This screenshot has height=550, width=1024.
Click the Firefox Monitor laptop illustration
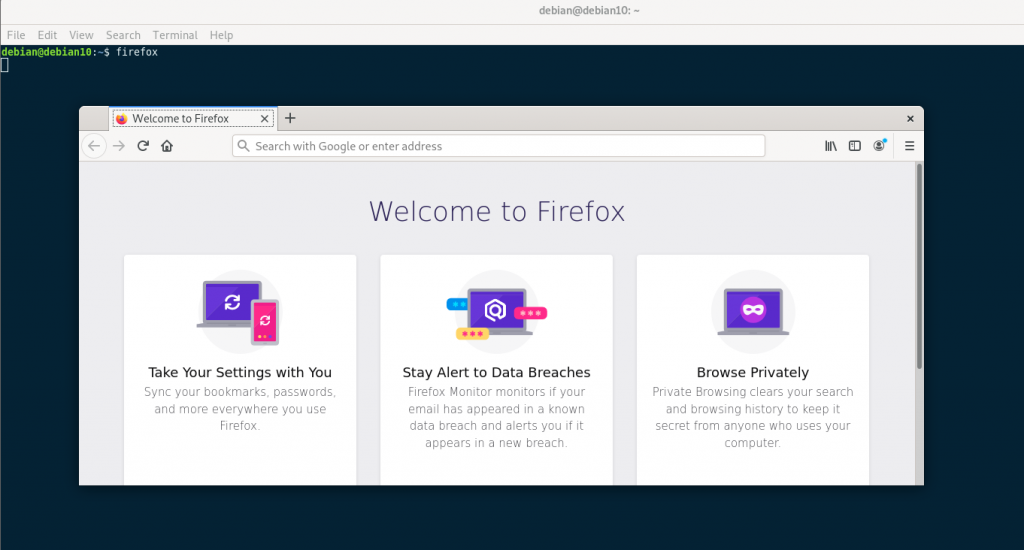coord(496,312)
